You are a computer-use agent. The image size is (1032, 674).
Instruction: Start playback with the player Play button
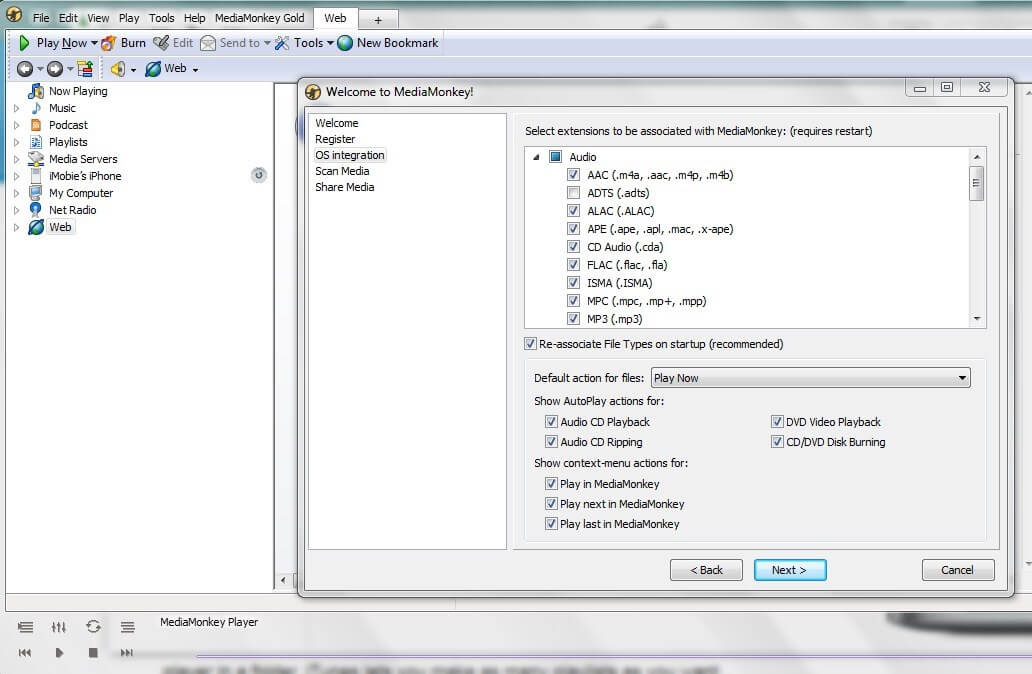pos(59,653)
